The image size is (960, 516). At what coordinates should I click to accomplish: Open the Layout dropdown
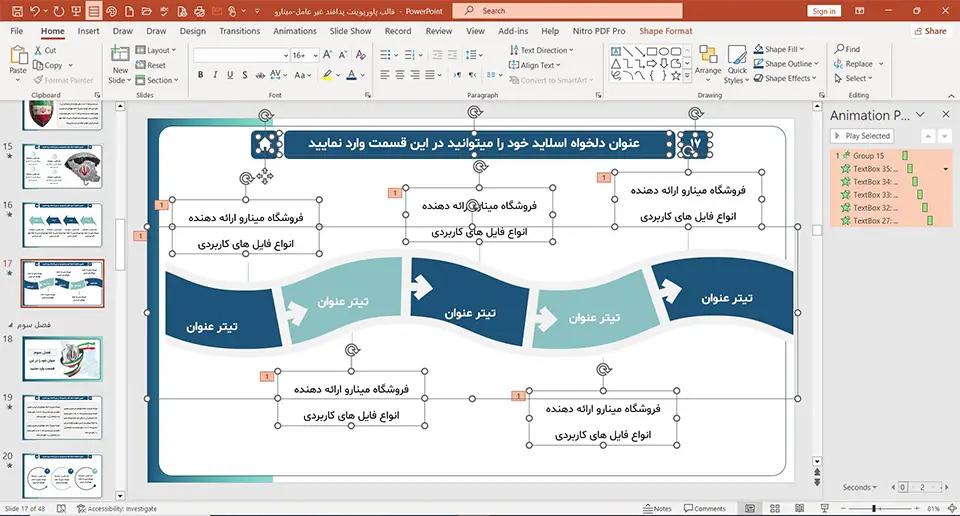click(156, 50)
